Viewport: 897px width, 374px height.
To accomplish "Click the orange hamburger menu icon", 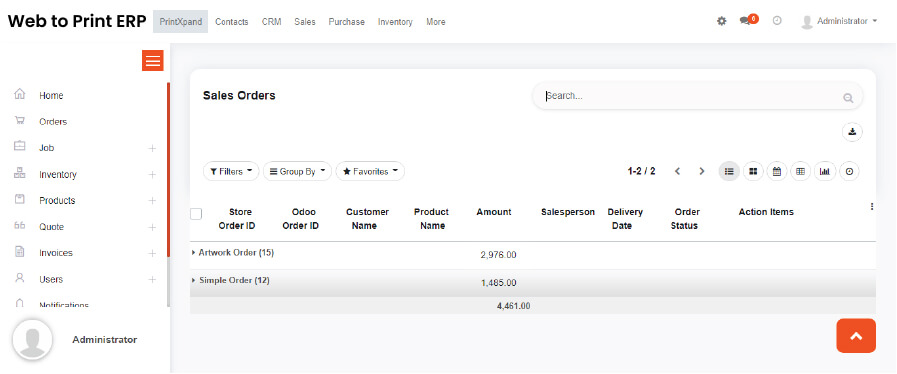I will pos(153,61).
